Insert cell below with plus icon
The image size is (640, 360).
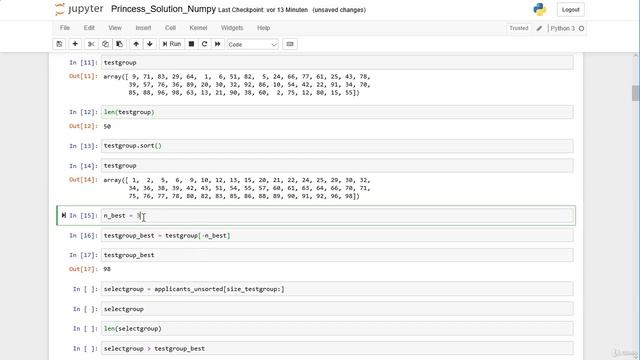(x=75, y=44)
